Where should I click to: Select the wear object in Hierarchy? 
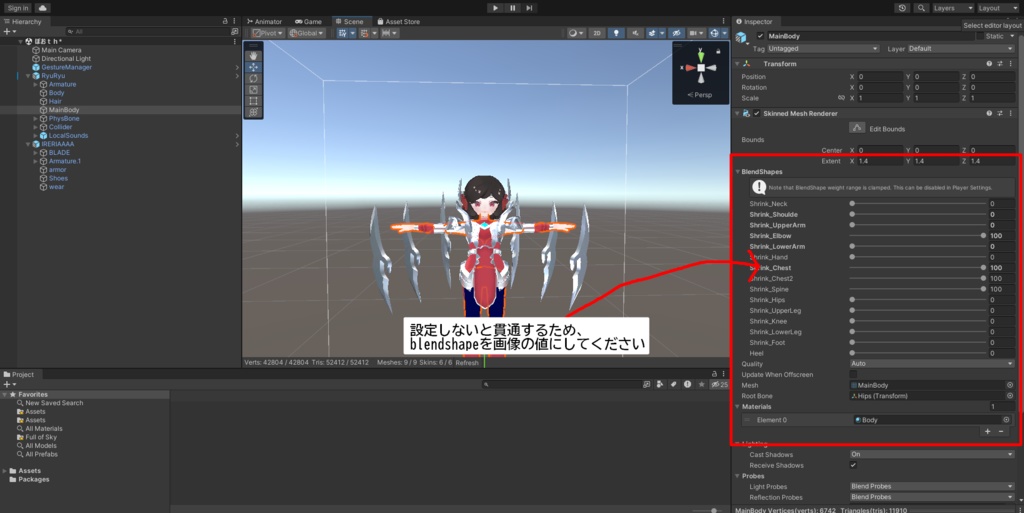pyautogui.click(x=56, y=187)
